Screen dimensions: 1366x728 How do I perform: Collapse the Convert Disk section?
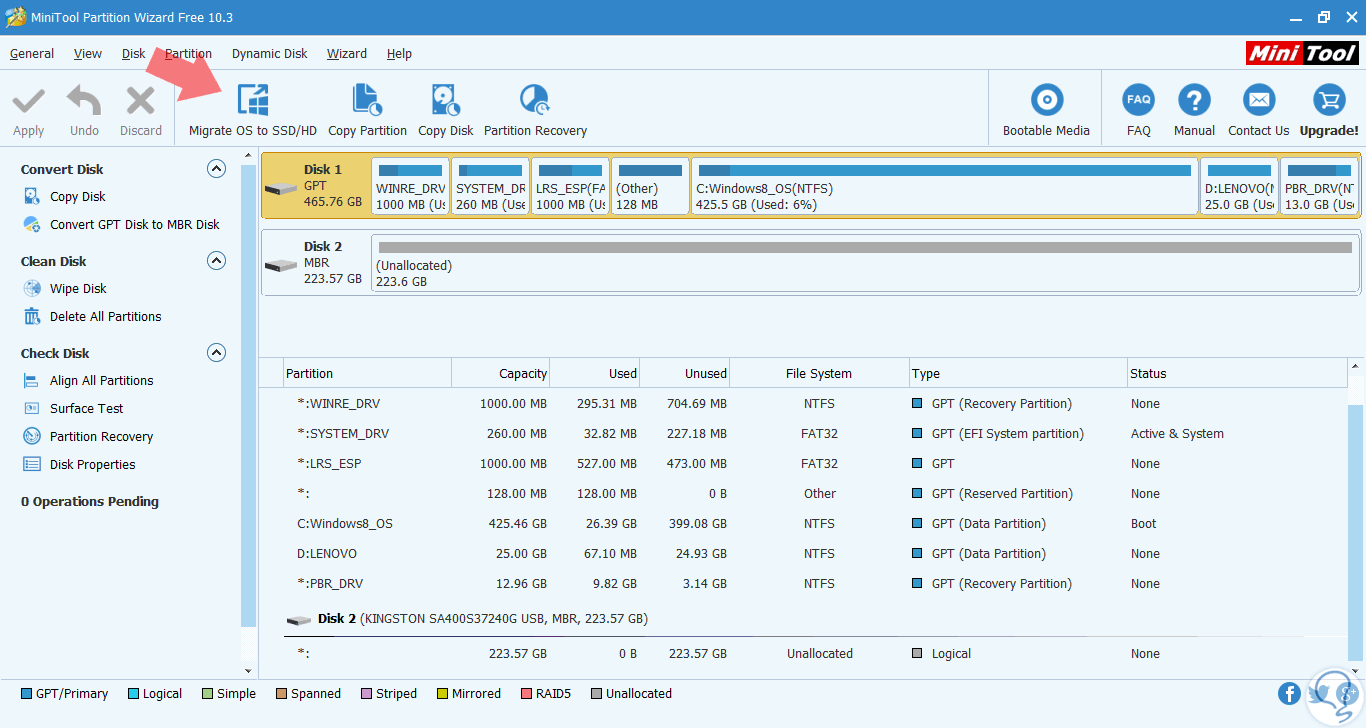click(216, 169)
